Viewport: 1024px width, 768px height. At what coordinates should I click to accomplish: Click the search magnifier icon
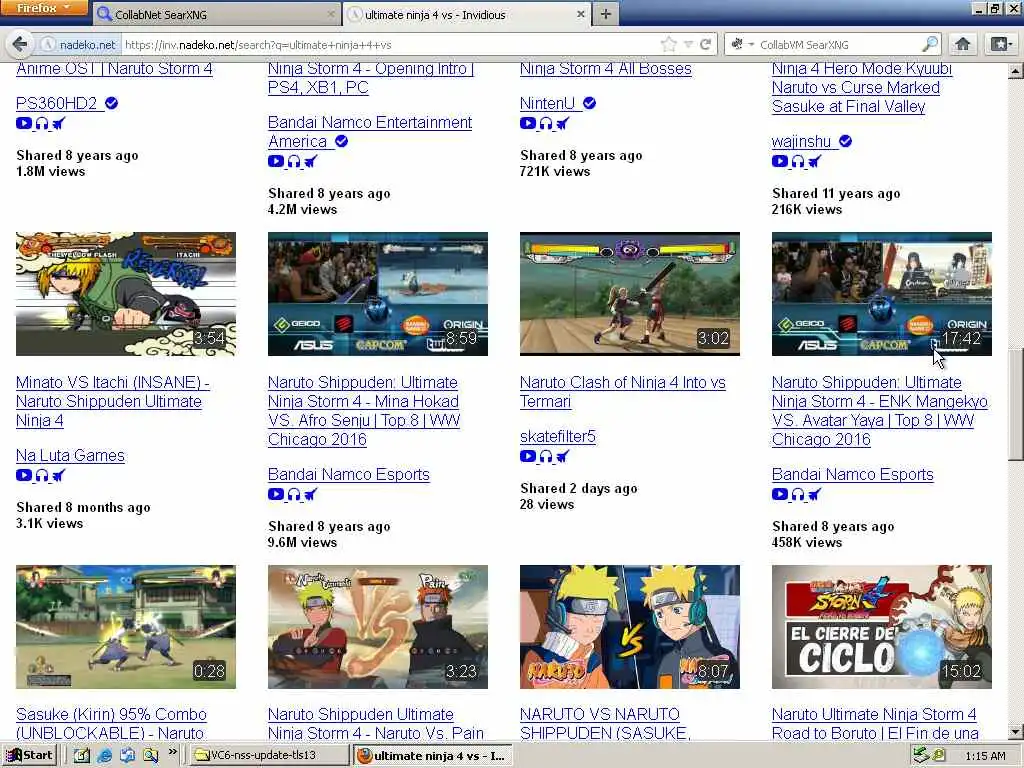coord(930,44)
